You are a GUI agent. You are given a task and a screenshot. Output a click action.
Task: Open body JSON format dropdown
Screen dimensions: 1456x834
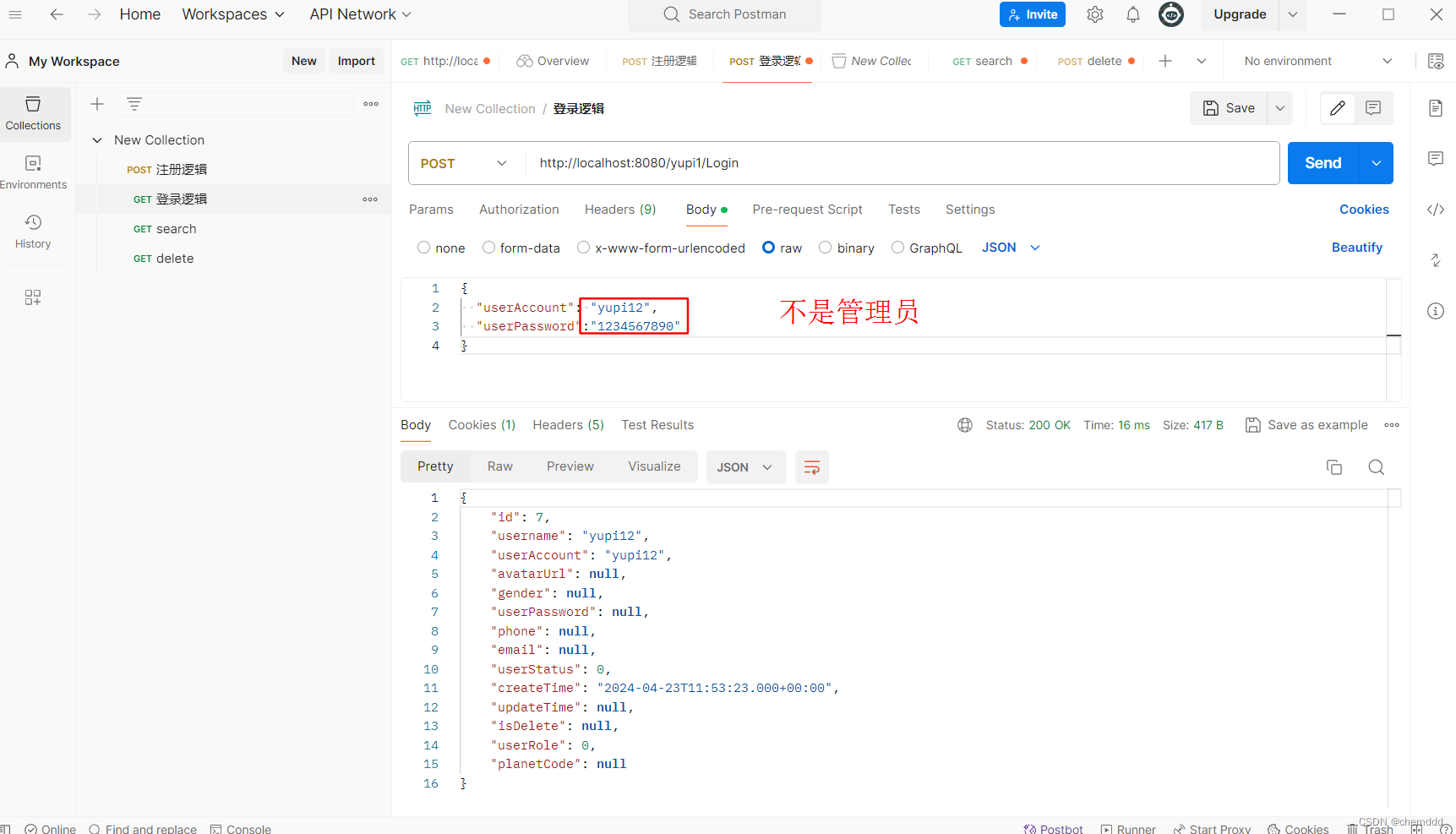(1011, 248)
